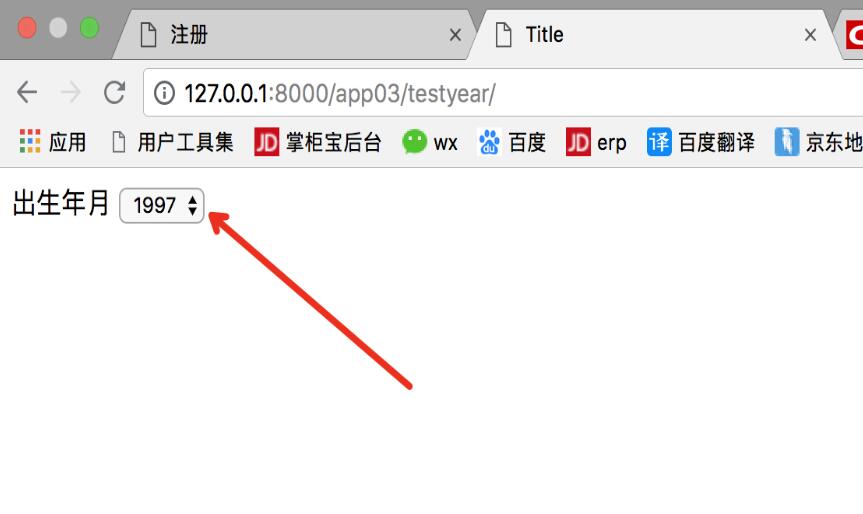The height and width of the screenshot is (514, 863).
Task: Switch to the 注册 tab
Action: click(x=294, y=35)
